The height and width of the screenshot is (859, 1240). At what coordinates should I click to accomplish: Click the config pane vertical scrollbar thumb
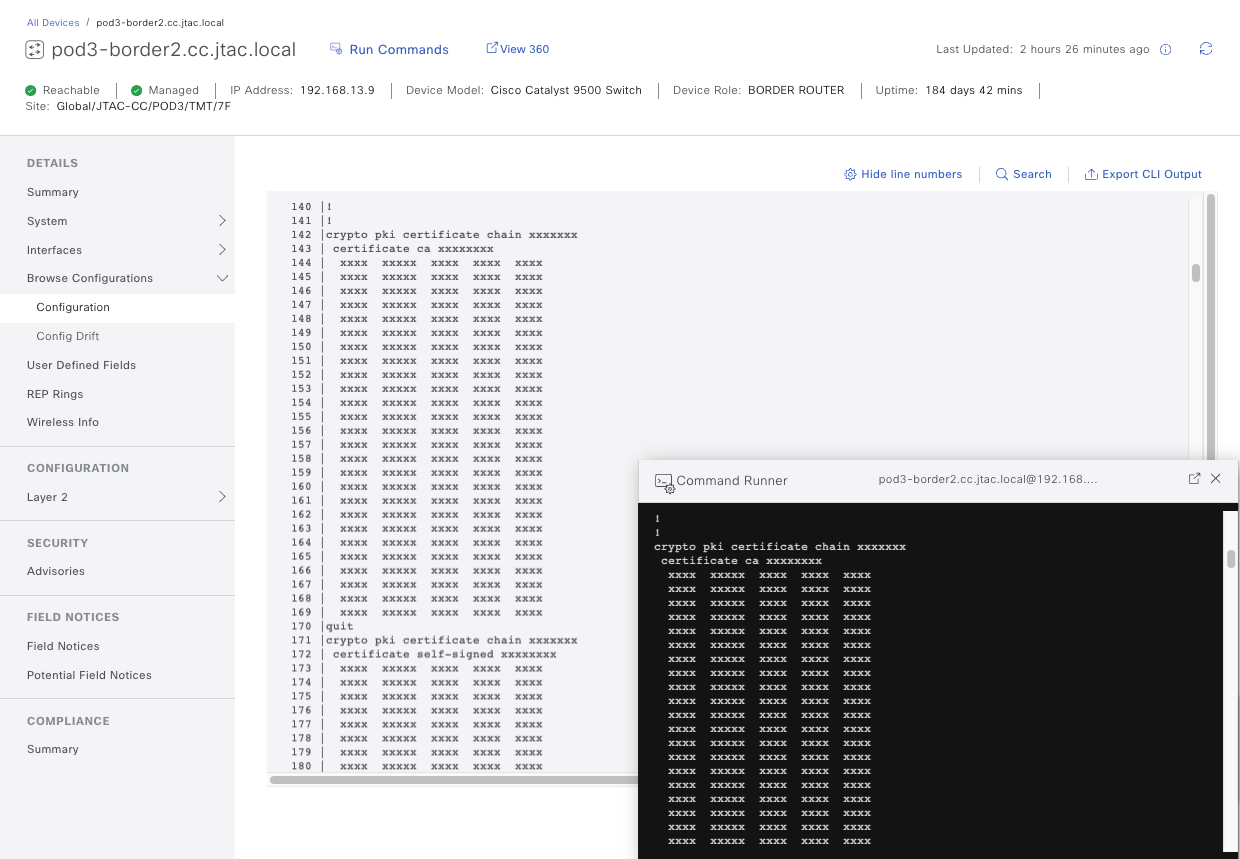tap(1196, 273)
